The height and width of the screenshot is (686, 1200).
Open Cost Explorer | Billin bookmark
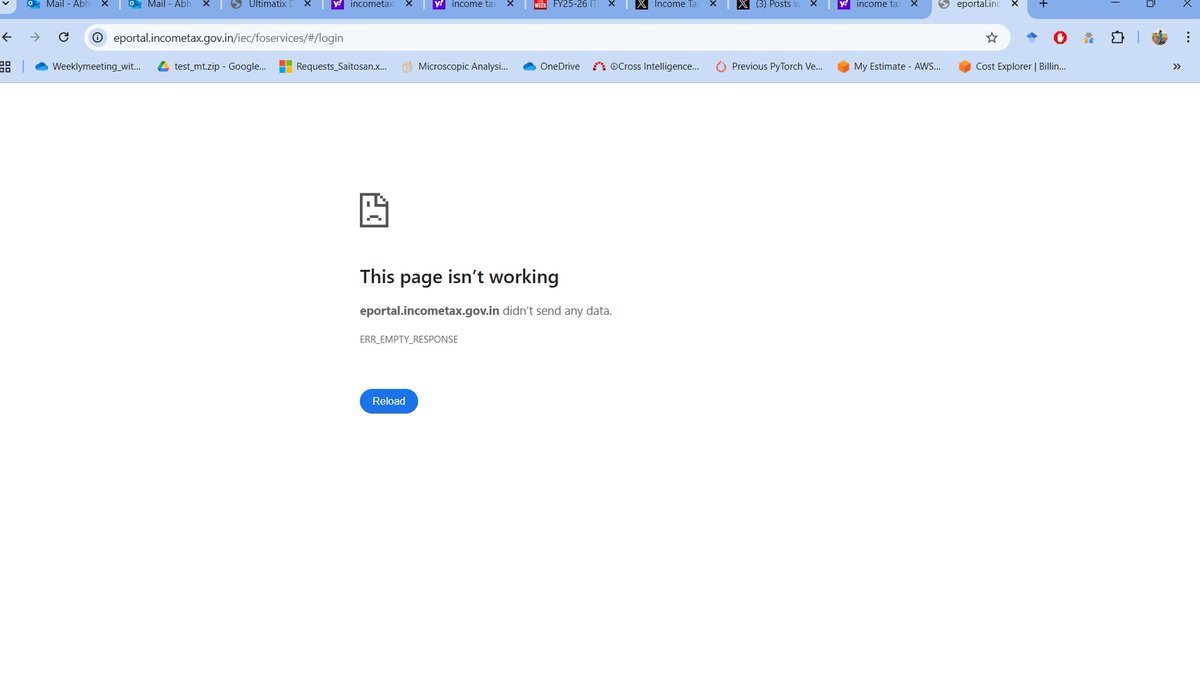point(1012,67)
